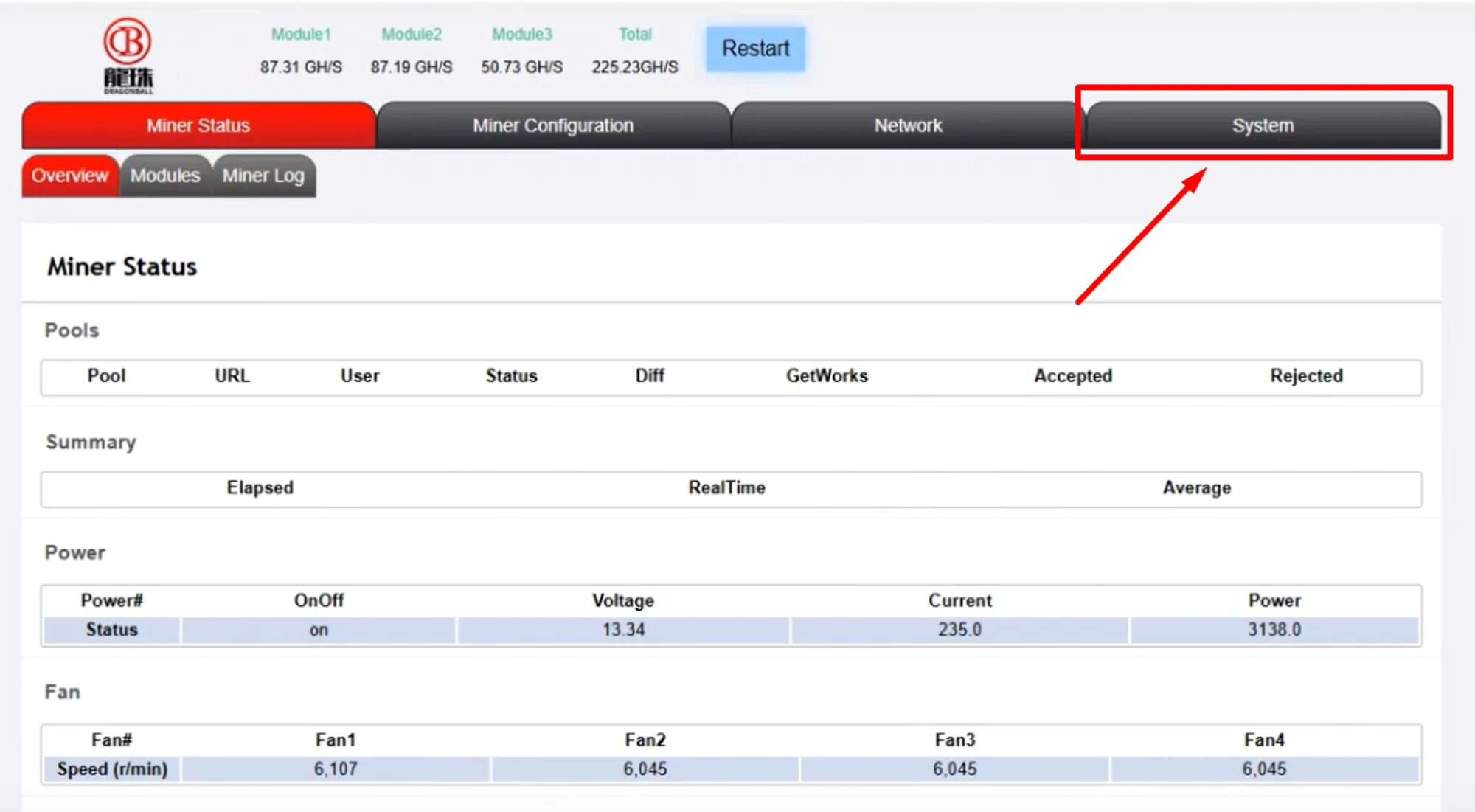Click the Total hashrate value
1475x812 pixels.
635,67
